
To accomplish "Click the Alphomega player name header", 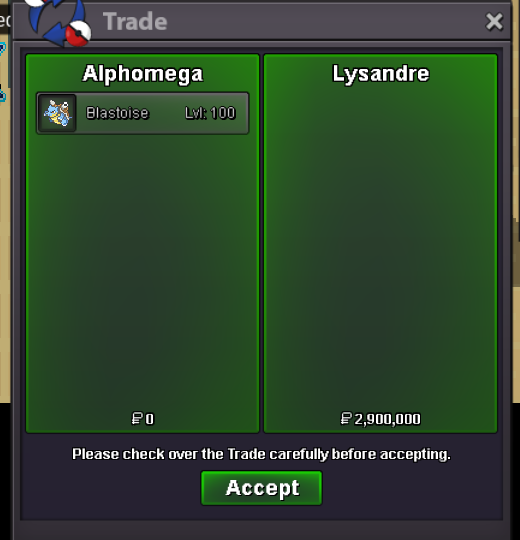I will coord(143,74).
